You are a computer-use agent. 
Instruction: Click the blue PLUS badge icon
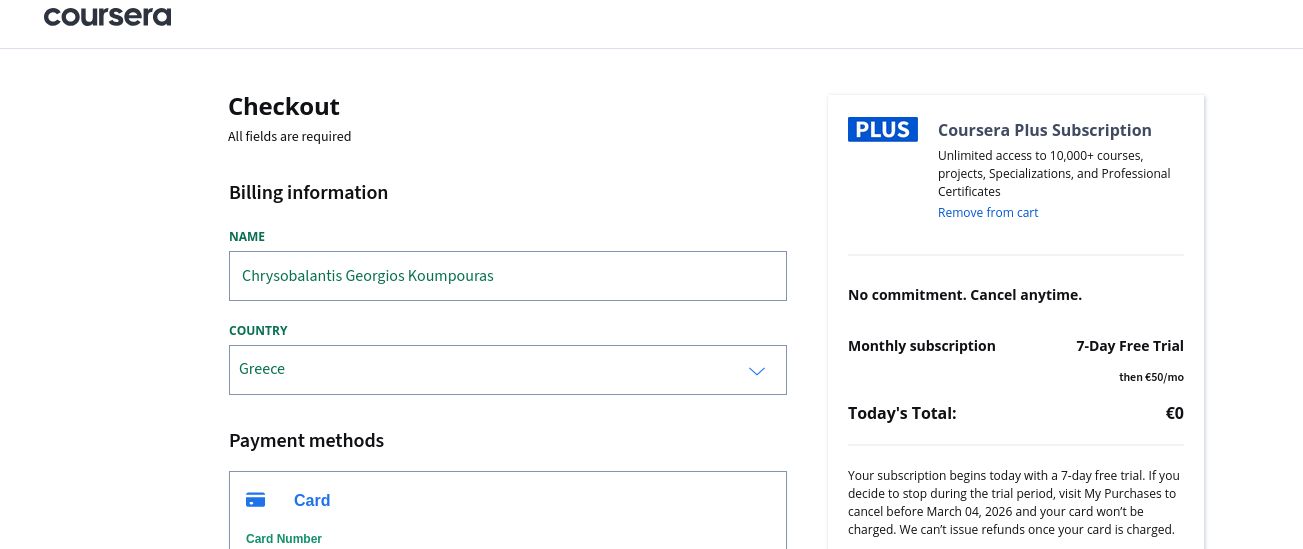(x=882, y=129)
